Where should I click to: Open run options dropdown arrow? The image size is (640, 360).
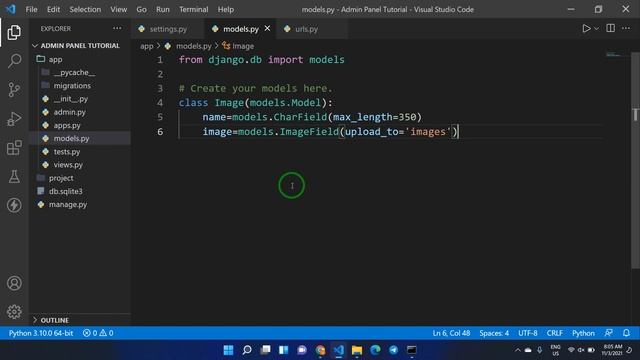click(596, 29)
